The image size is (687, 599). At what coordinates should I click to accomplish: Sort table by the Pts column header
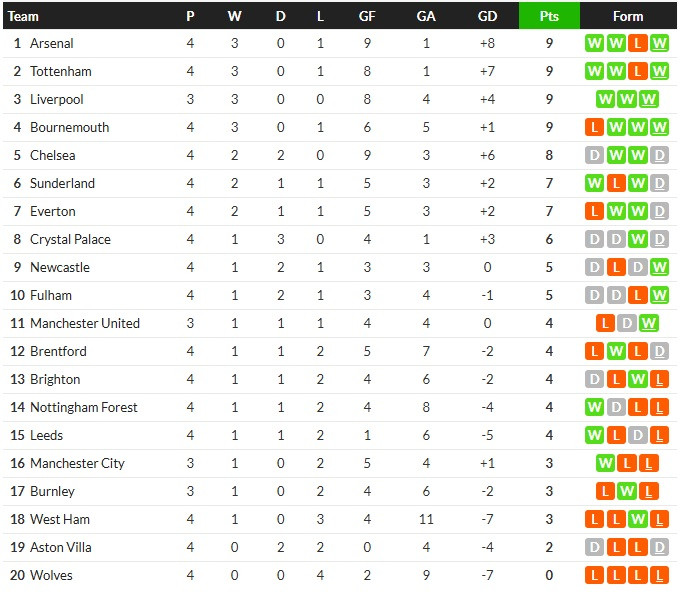pos(549,16)
